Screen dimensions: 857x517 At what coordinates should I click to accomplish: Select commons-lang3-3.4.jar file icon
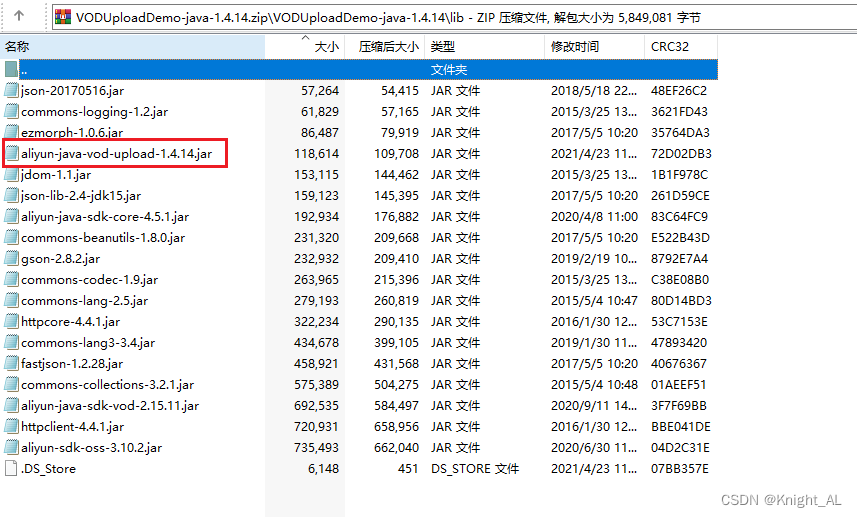point(11,343)
